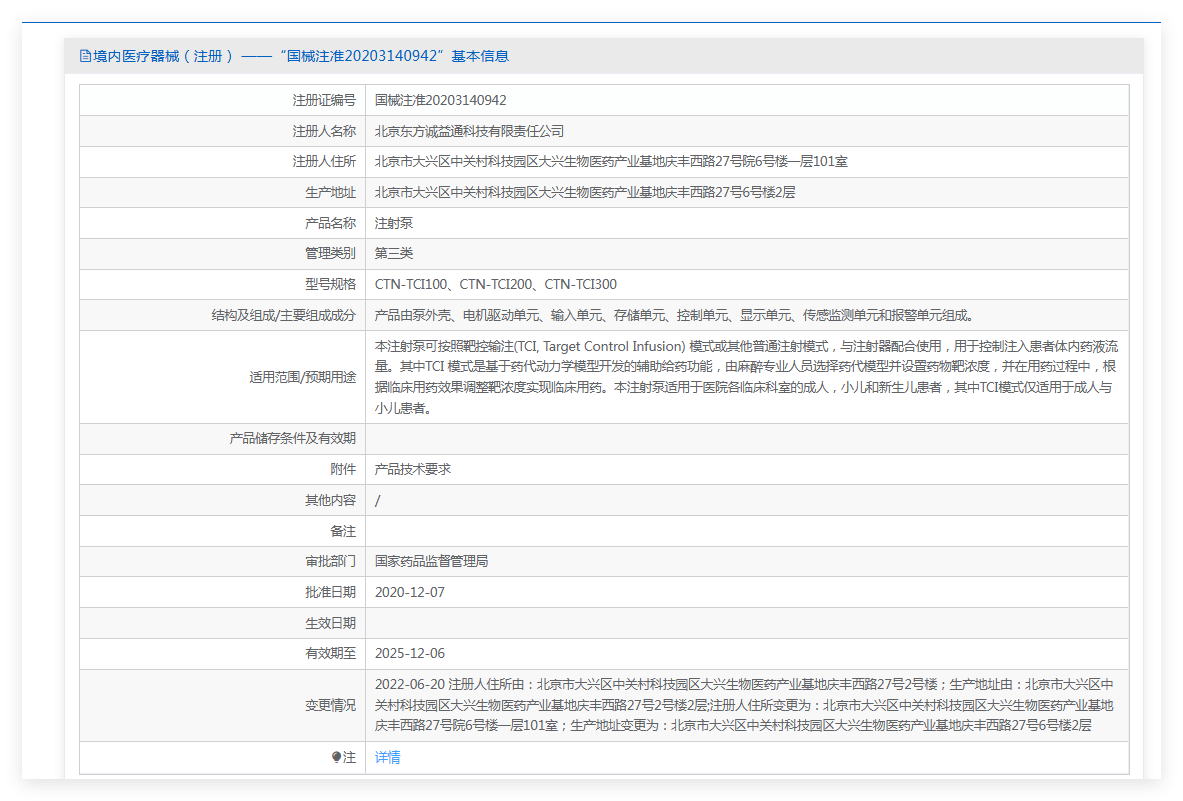Click the empty 生效日期 value cell

point(745,623)
